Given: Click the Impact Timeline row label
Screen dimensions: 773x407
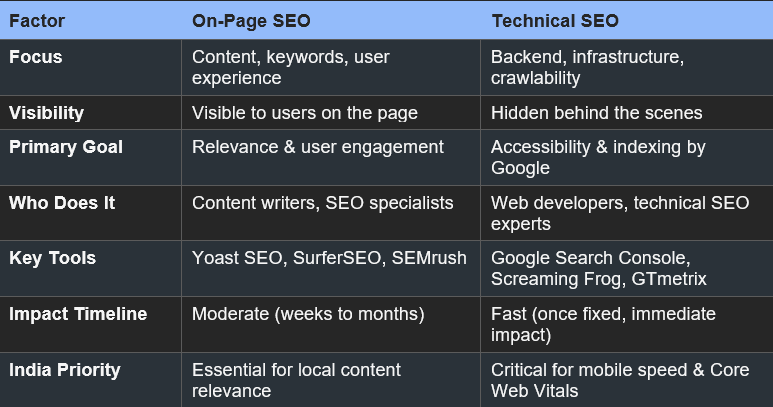Looking at the screenshot, I should [x=78, y=314].
